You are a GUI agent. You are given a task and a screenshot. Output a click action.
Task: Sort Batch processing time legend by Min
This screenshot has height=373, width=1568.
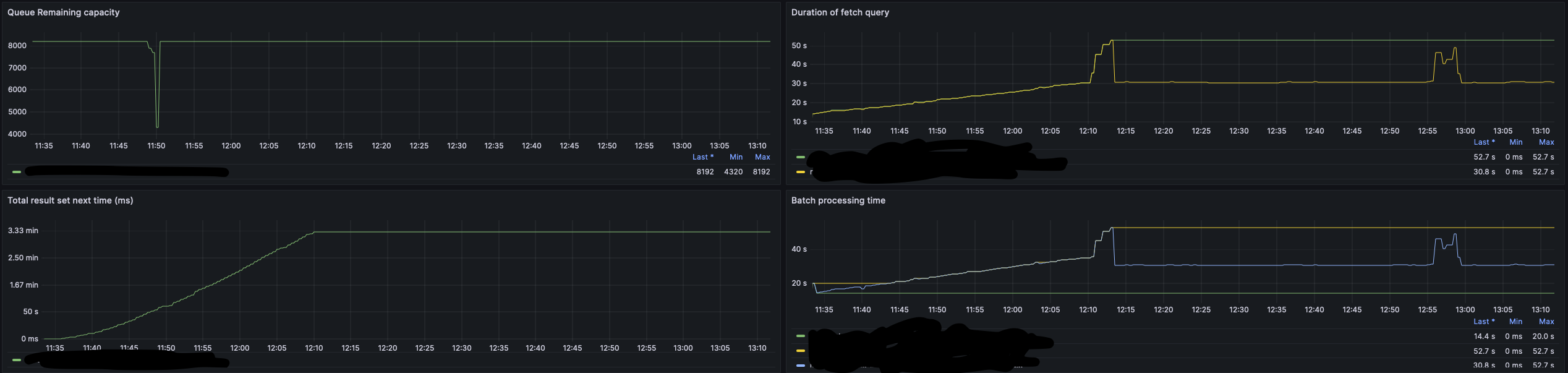tap(1515, 322)
